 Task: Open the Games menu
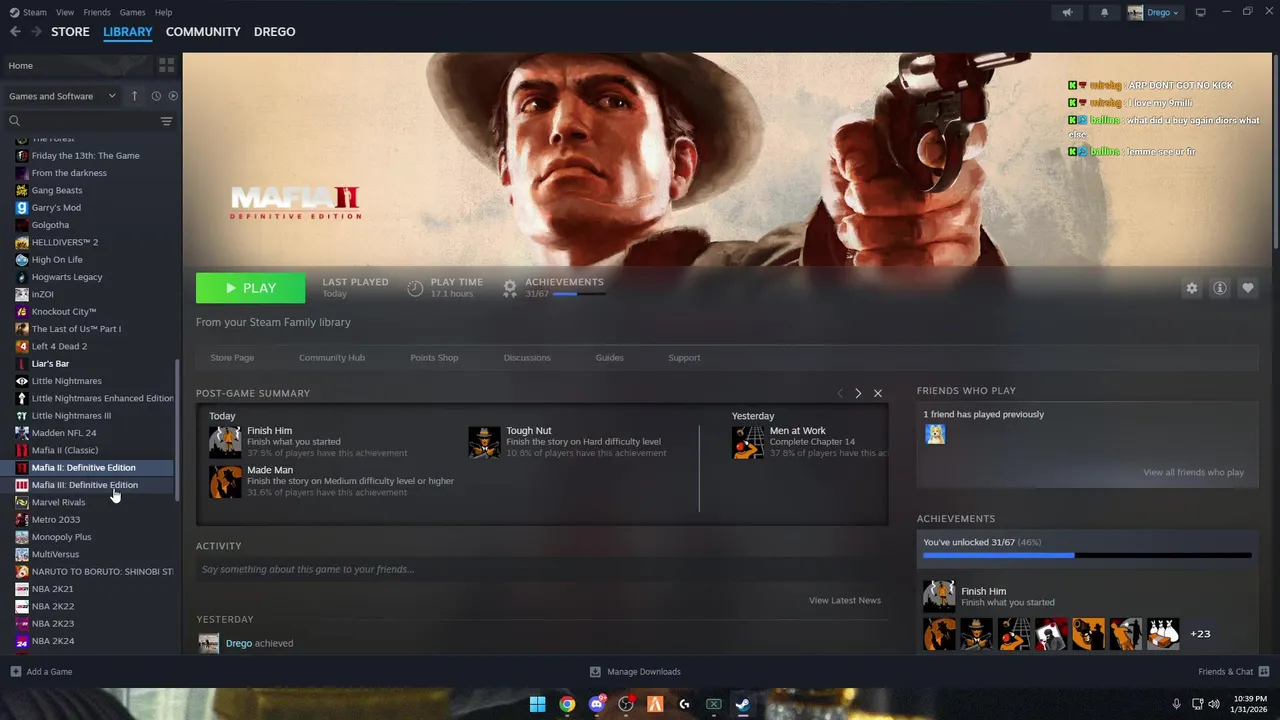tap(132, 12)
